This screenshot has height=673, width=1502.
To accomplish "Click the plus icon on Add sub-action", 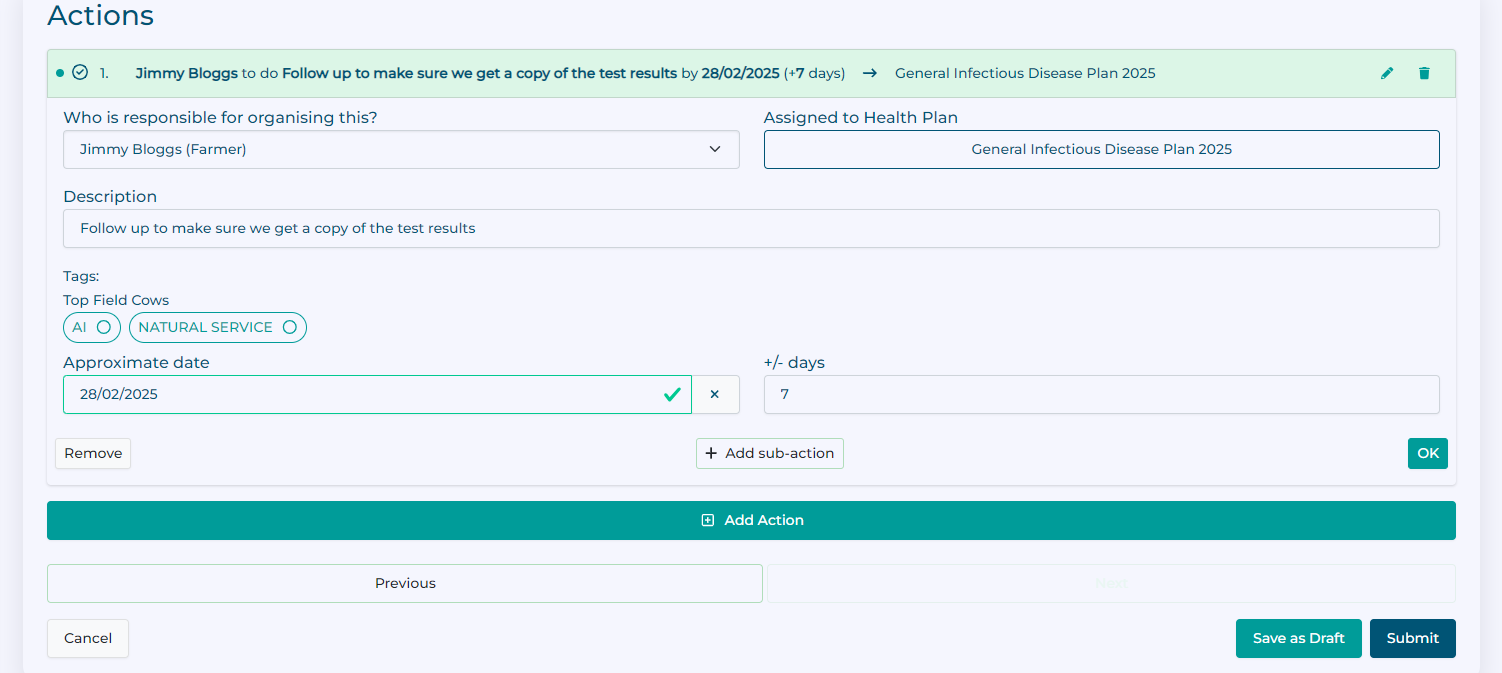I will tap(711, 453).
